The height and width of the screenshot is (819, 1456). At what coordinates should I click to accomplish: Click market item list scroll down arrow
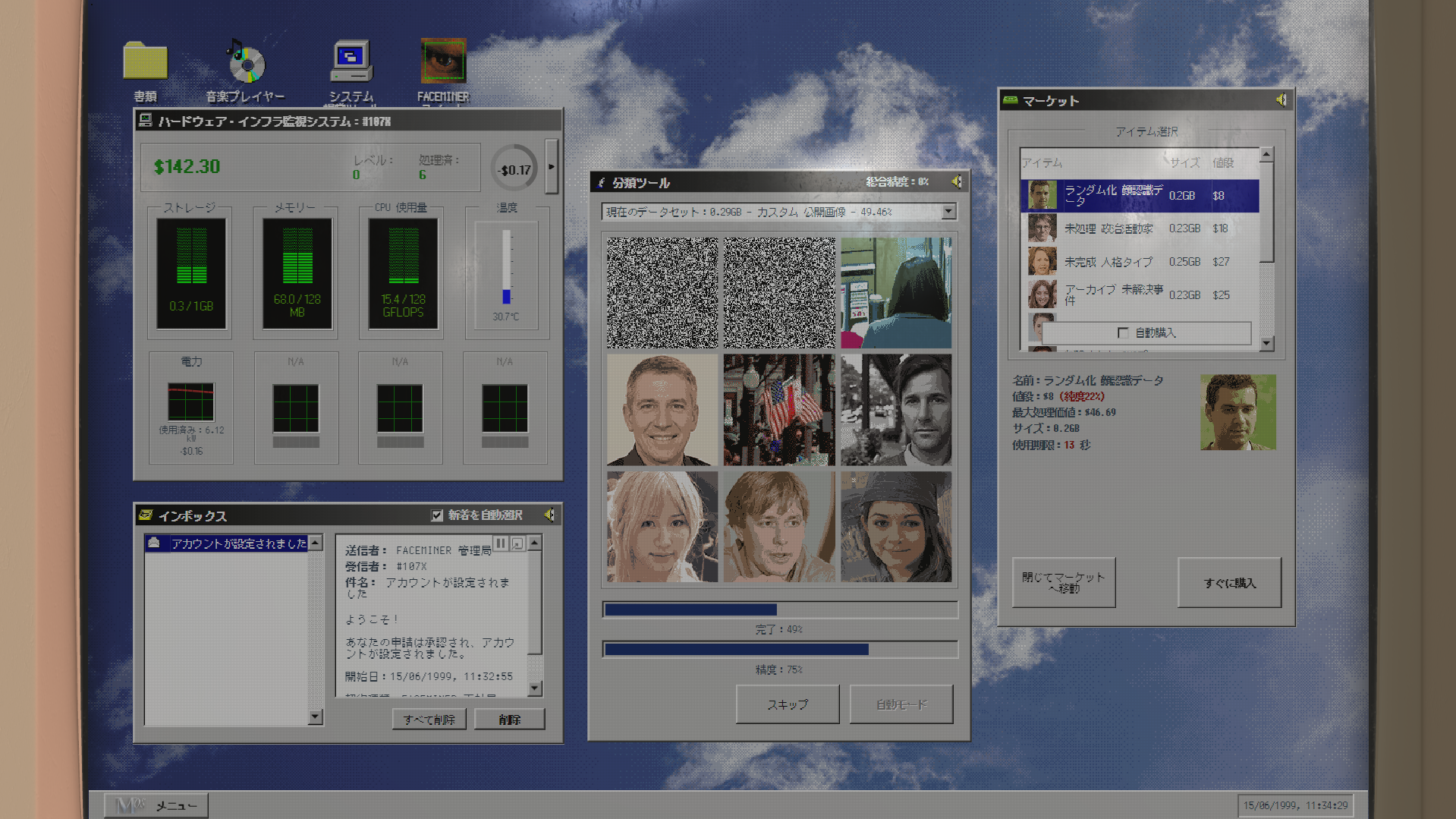point(1266,343)
